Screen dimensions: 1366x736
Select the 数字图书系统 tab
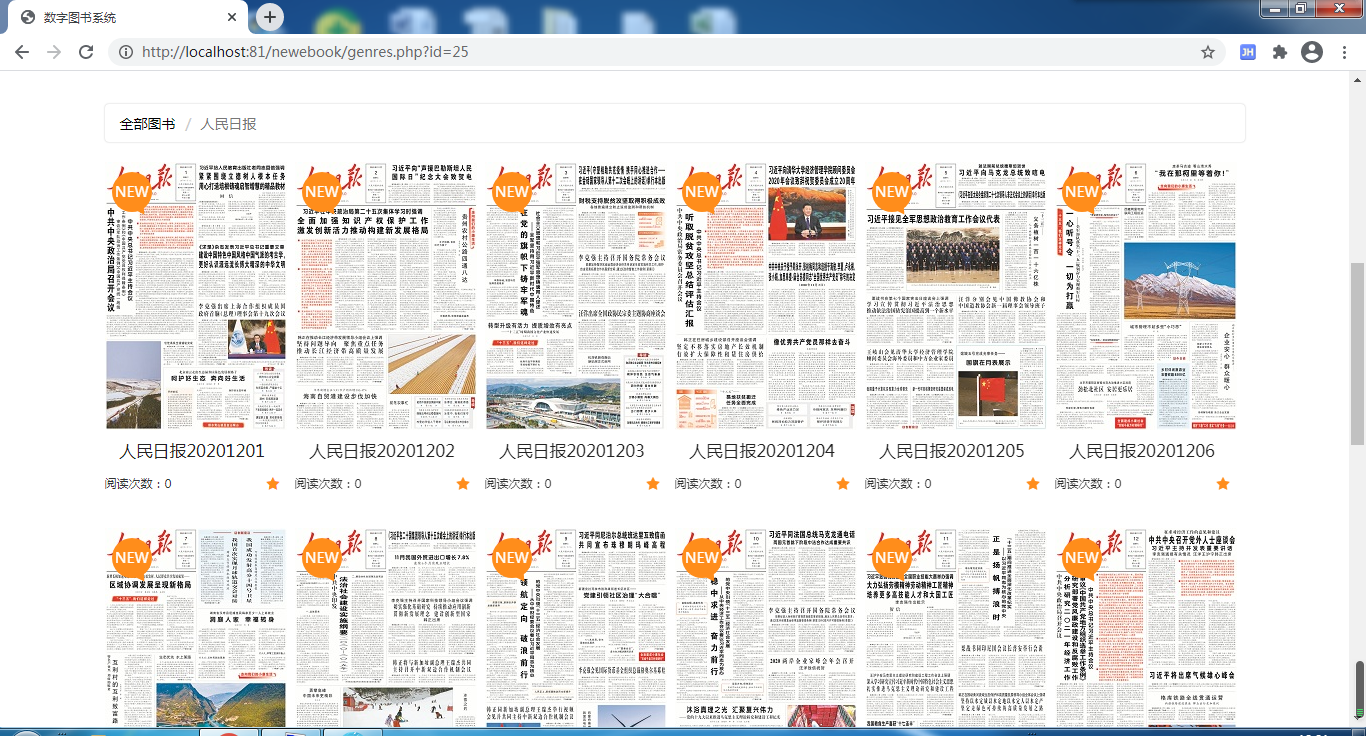click(120, 18)
